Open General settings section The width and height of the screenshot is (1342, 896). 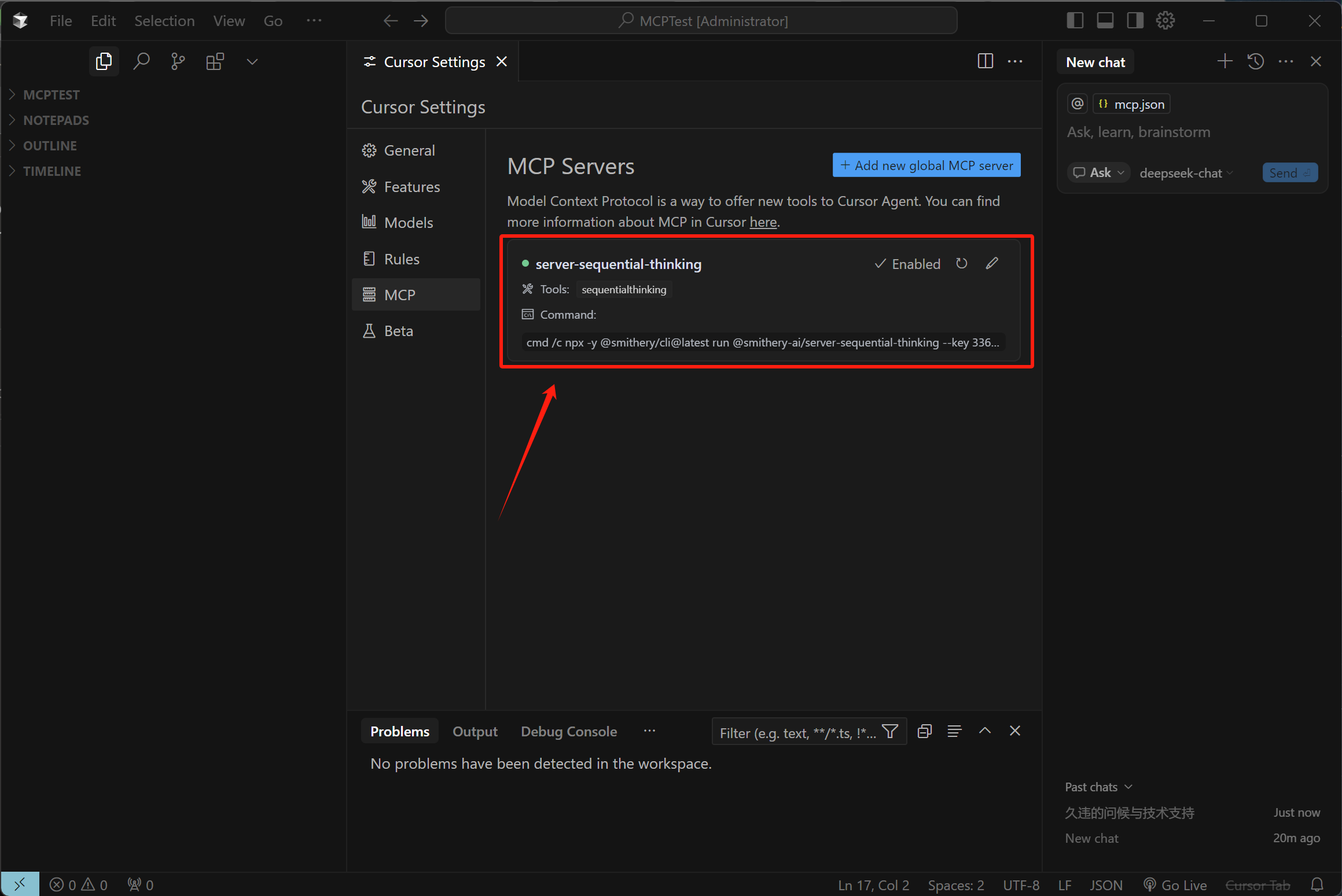pyautogui.click(x=416, y=150)
